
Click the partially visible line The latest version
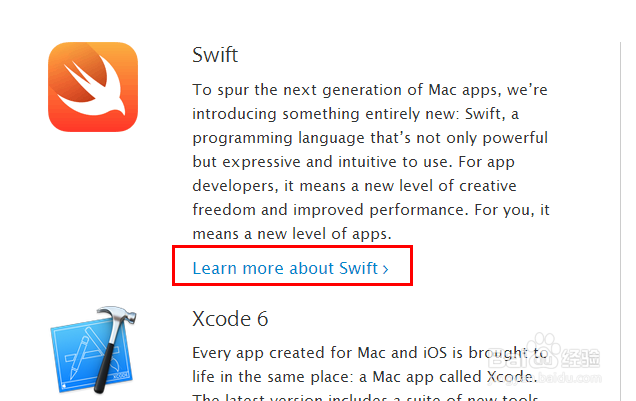click(365, 397)
